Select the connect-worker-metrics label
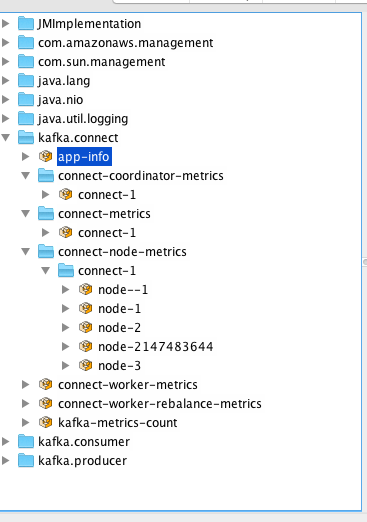Viewport: 367px width, 522px height. point(128,385)
